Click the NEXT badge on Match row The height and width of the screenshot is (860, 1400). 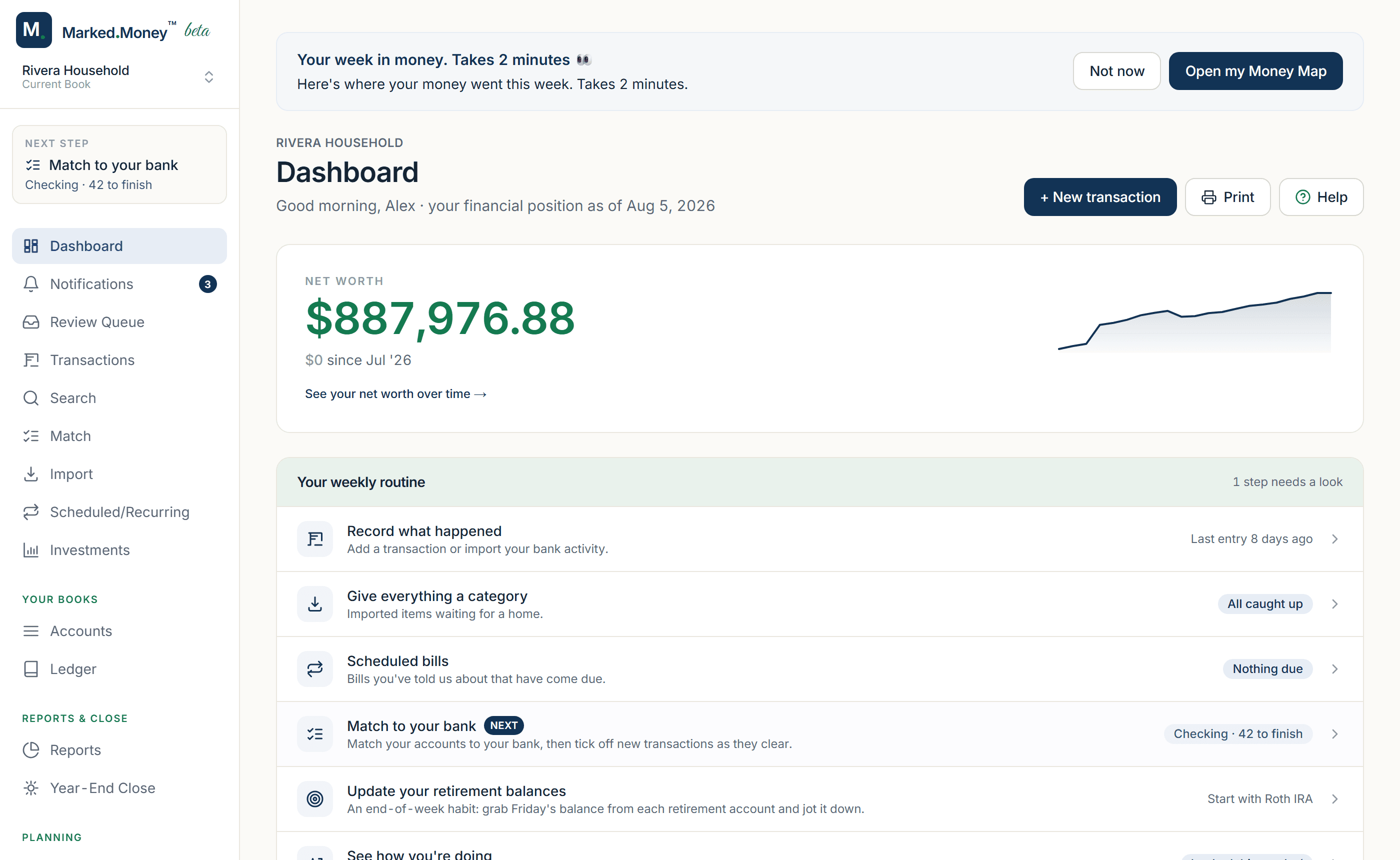(x=503, y=725)
